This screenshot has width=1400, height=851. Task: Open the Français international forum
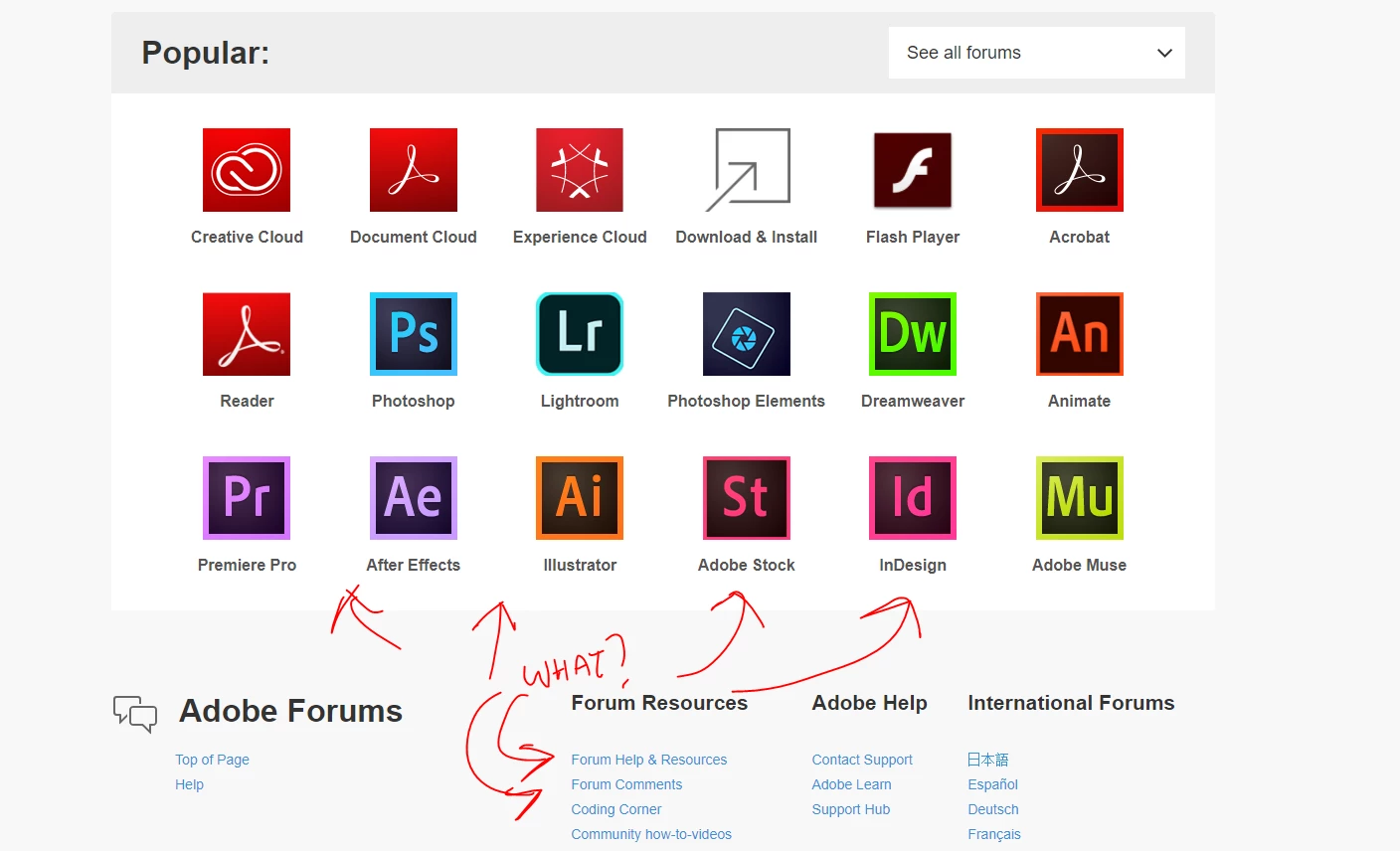pyautogui.click(x=994, y=834)
